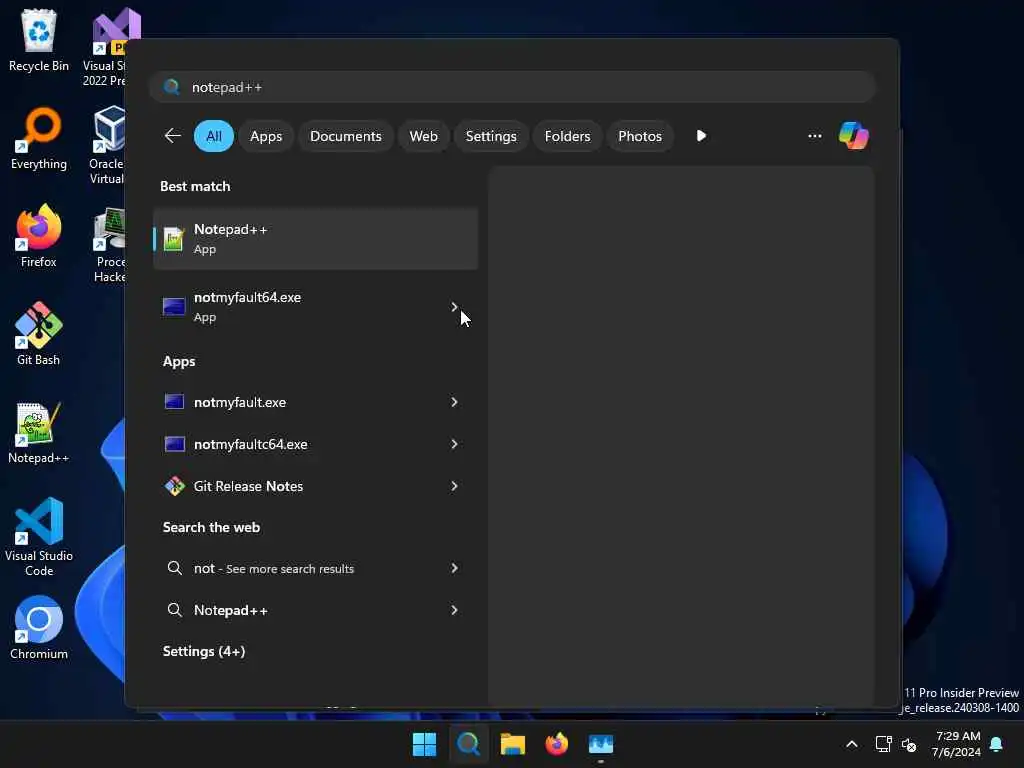Screen dimensions: 1024x768
Task: Show hidden tray icons chevron
Action: [x=852, y=744]
